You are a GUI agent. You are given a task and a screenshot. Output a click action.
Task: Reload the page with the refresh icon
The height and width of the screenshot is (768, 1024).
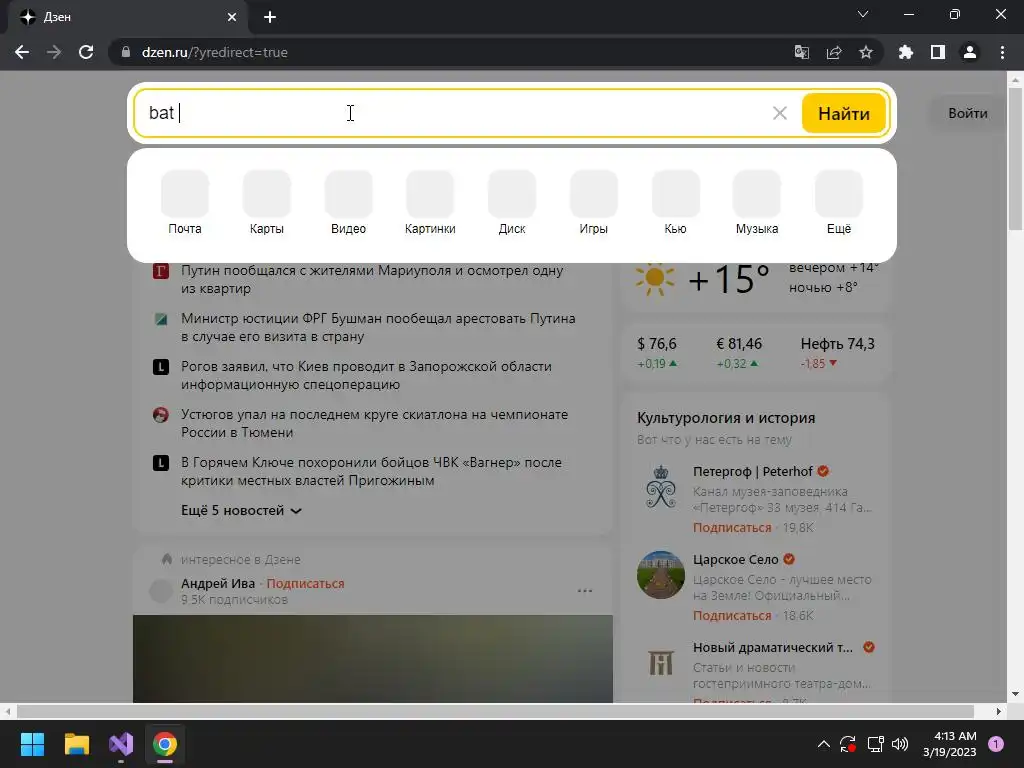tap(86, 52)
